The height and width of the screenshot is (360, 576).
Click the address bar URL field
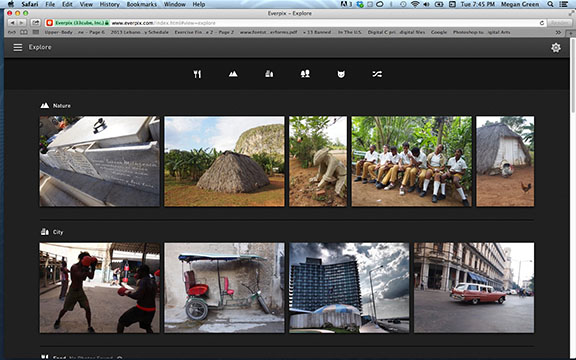tap(295, 23)
